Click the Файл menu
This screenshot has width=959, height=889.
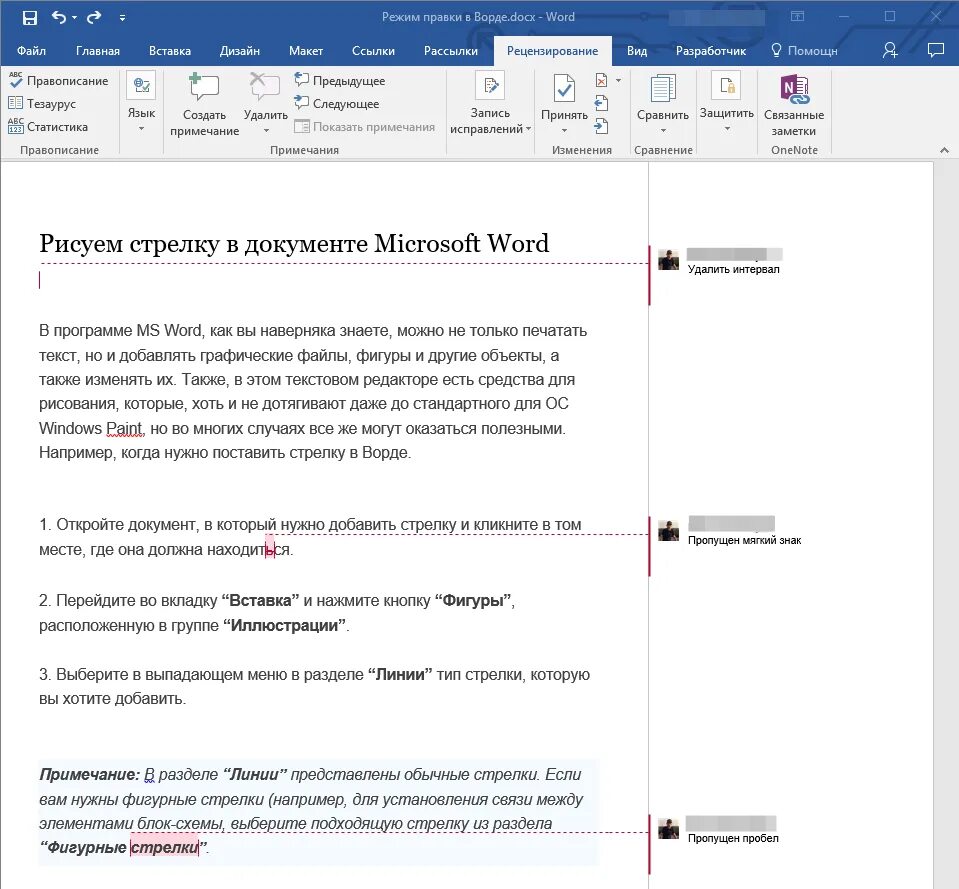31,50
